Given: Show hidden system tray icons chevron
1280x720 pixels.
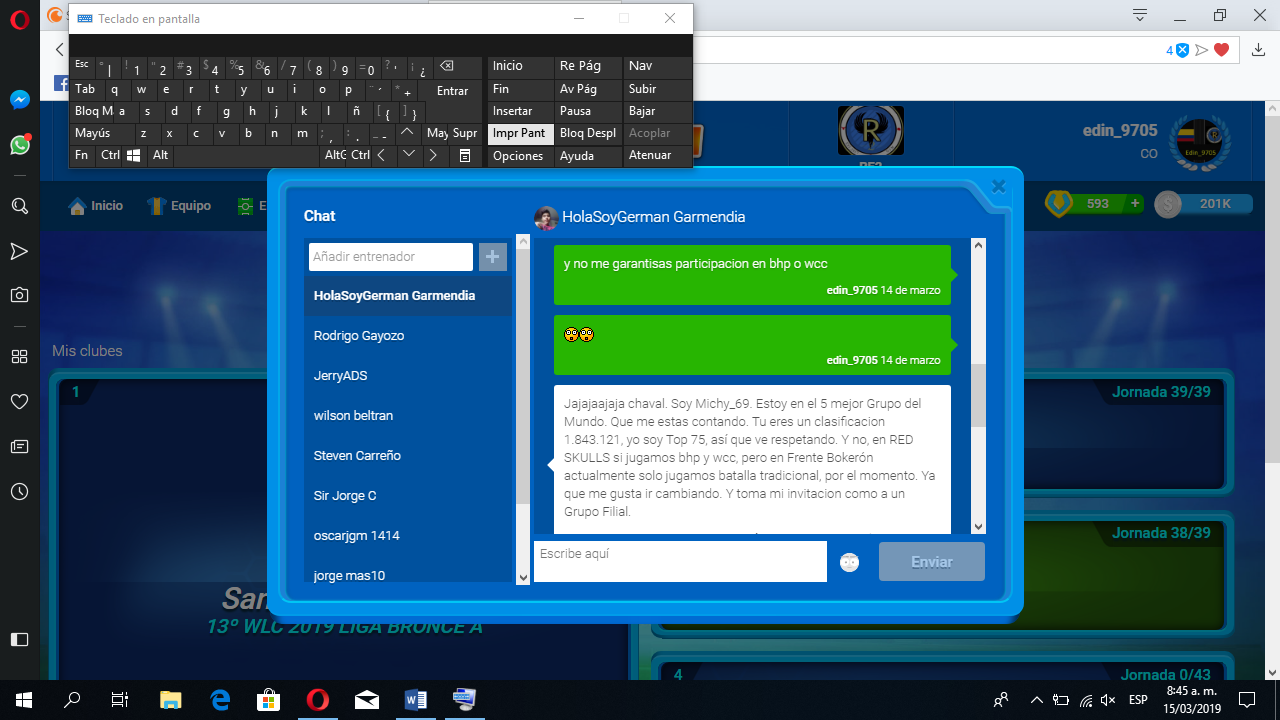Looking at the screenshot, I should click(1037, 700).
